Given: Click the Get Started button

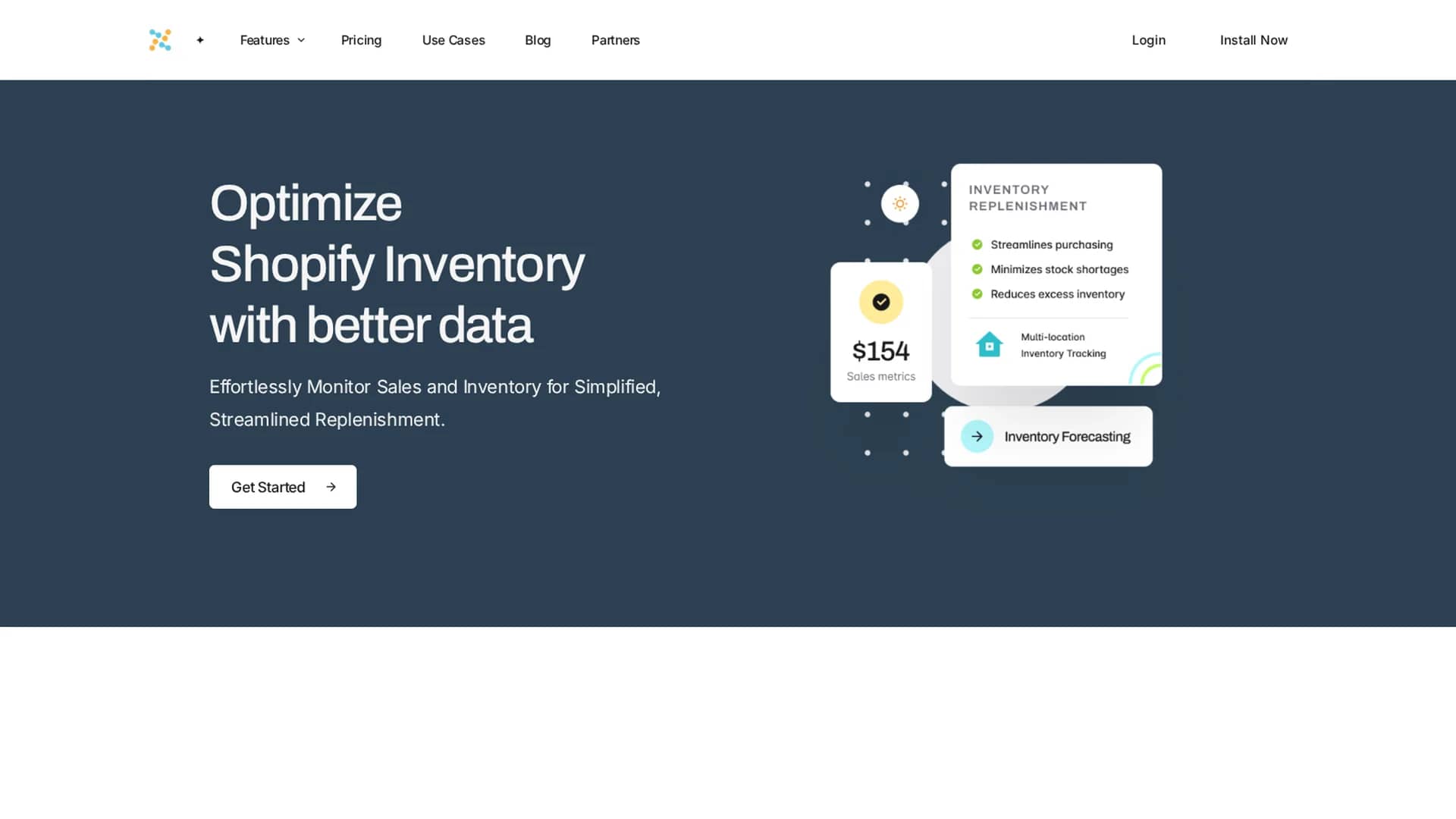Looking at the screenshot, I should click(x=283, y=487).
